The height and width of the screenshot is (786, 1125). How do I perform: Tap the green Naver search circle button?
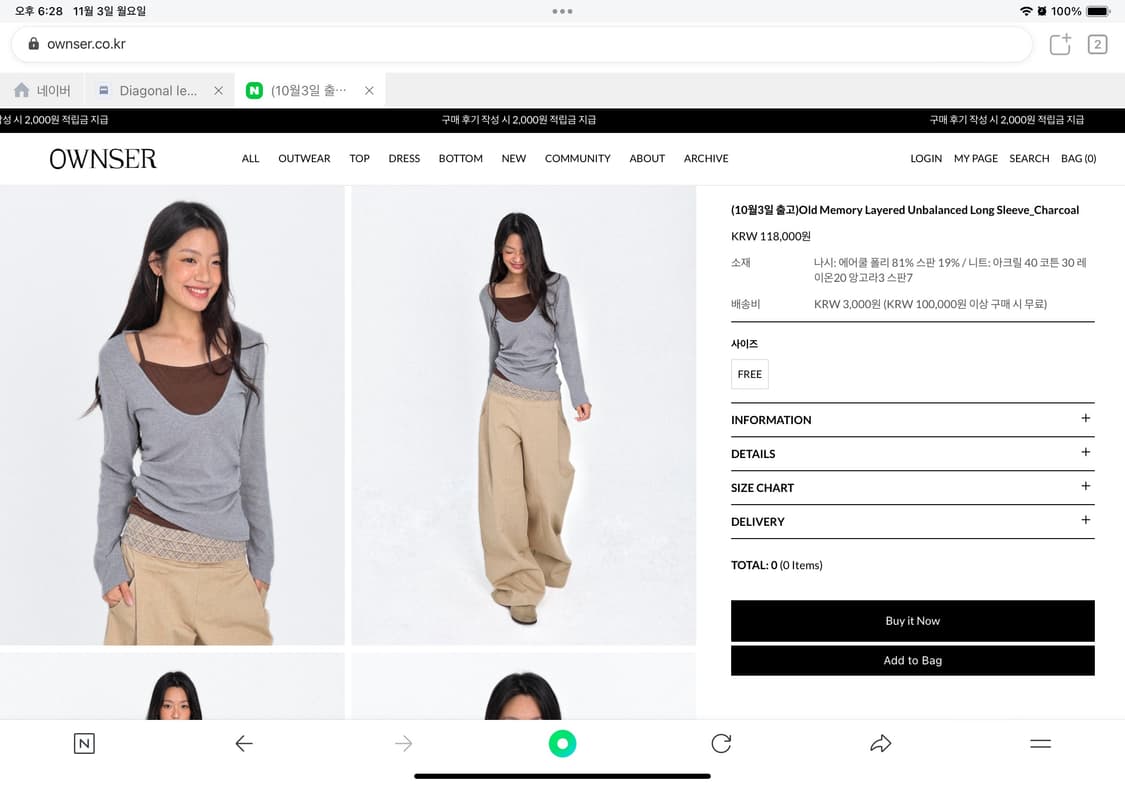pyautogui.click(x=562, y=743)
